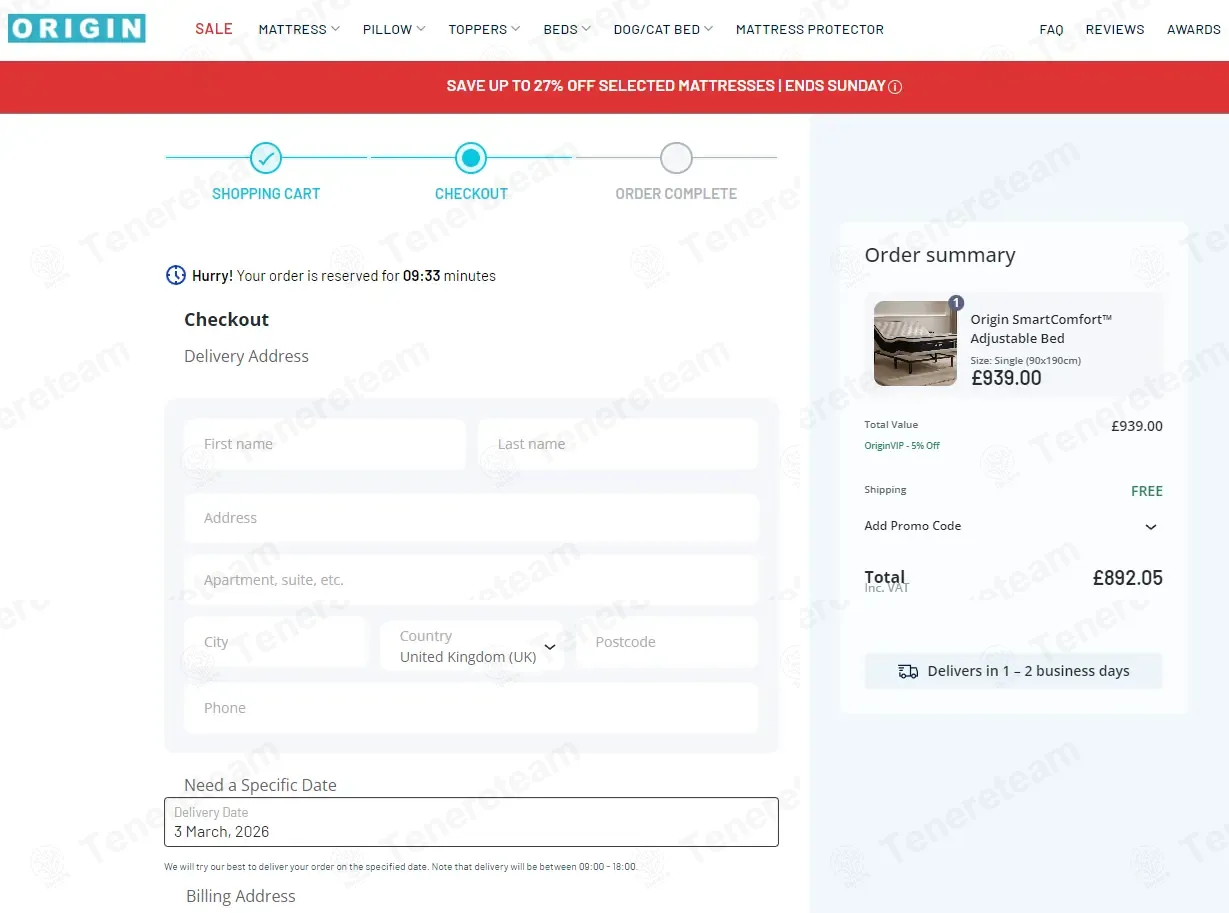The width and height of the screenshot is (1229, 913).
Task: Click the adjustable bed product thumbnail
Action: point(915,343)
